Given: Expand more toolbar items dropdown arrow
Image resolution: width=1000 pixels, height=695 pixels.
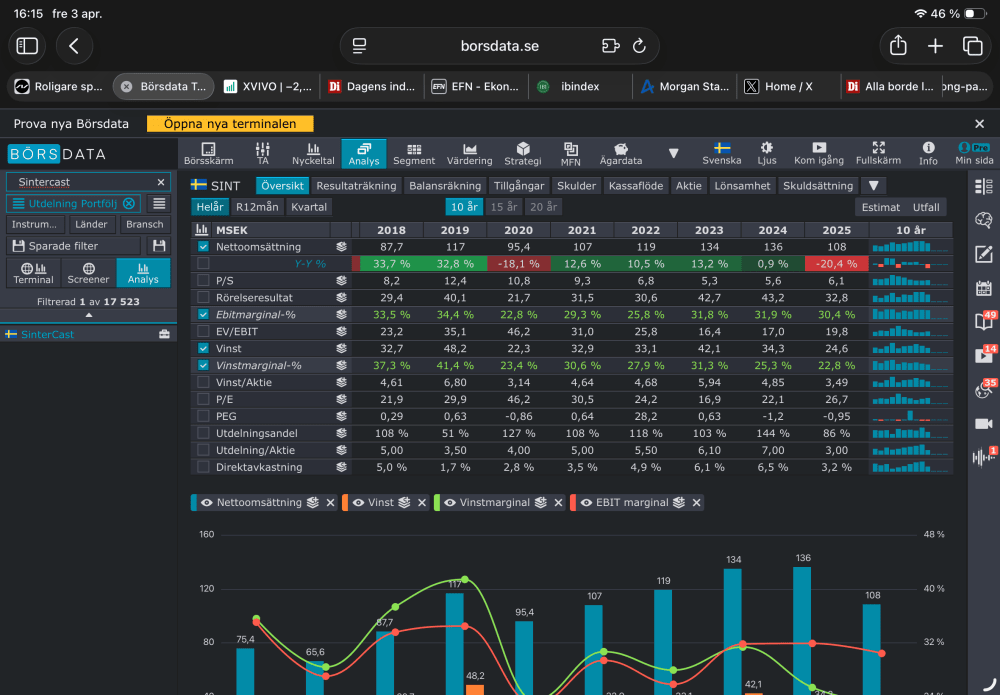Looking at the screenshot, I should coord(673,154).
